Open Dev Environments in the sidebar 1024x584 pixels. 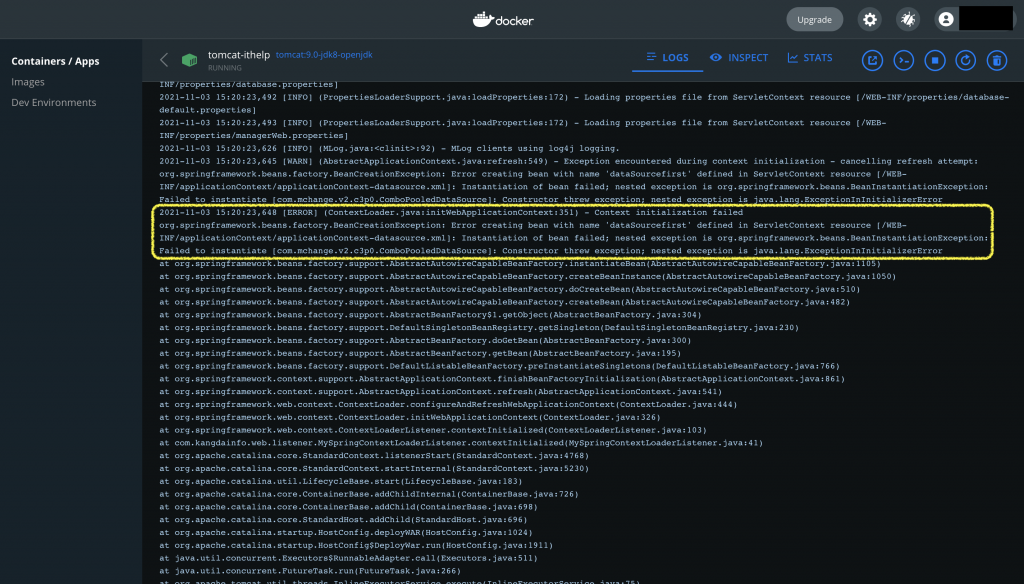pos(54,103)
